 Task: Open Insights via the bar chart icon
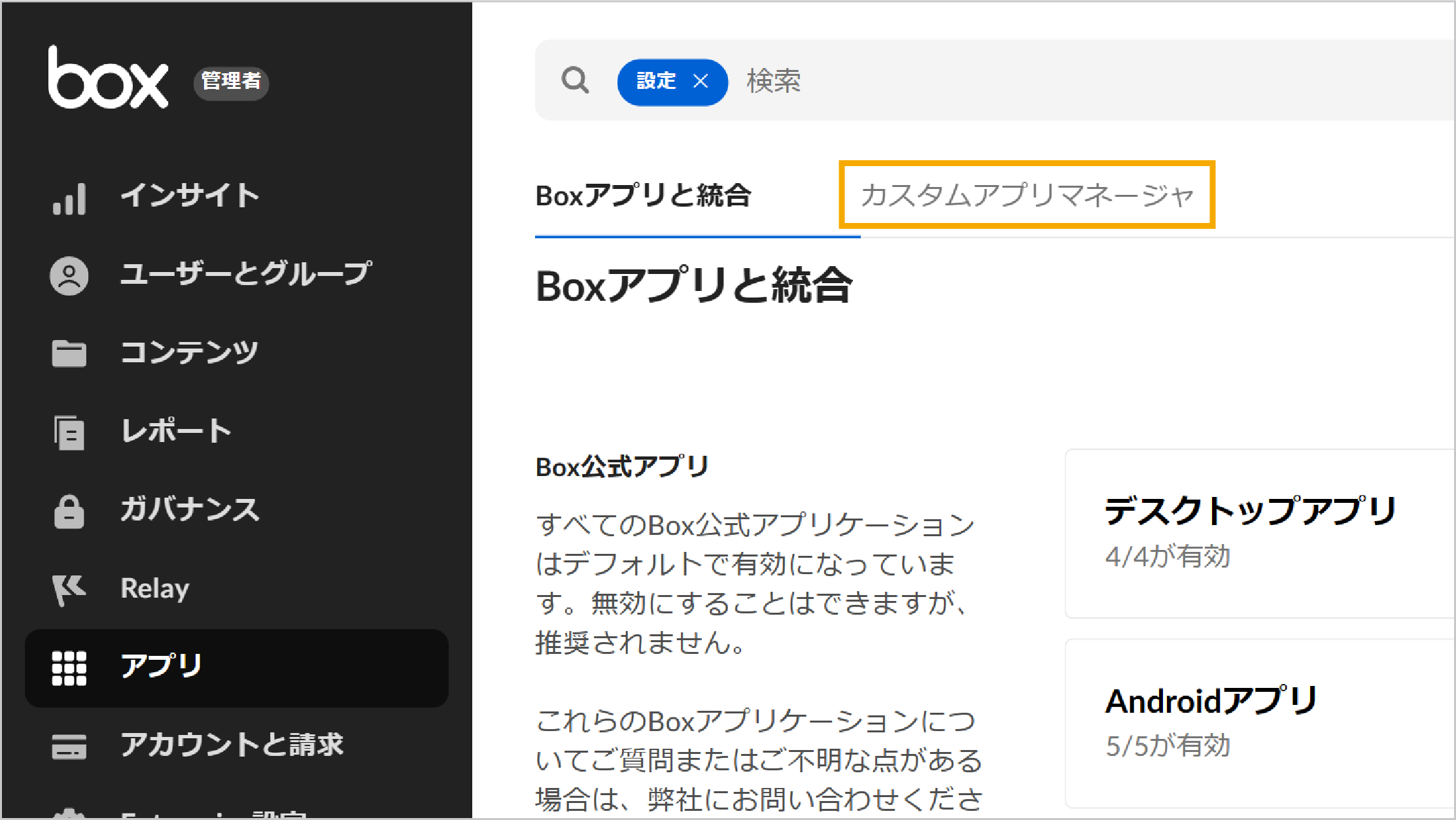(x=69, y=198)
